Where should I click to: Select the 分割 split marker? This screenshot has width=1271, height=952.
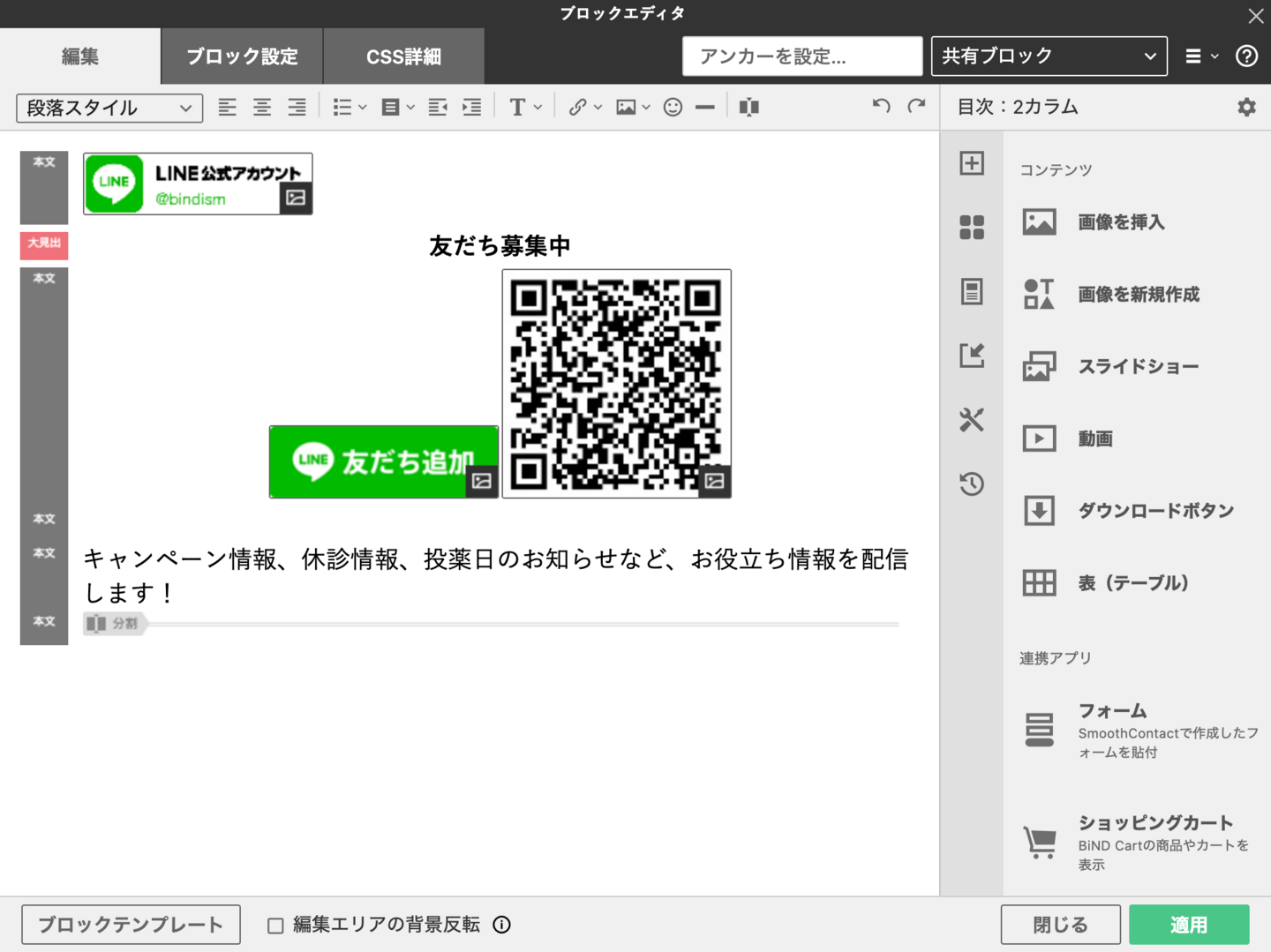click(x=115, y=624)
